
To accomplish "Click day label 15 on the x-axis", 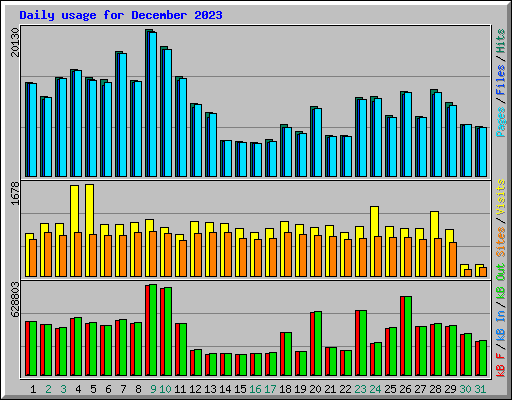I will click(240, 389).
